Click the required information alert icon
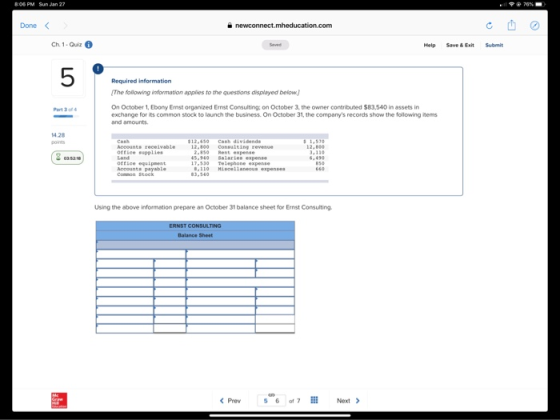Image resolution: width=560 pixels, height=420 pixels. pyautogui.click(x=98, y=69)
